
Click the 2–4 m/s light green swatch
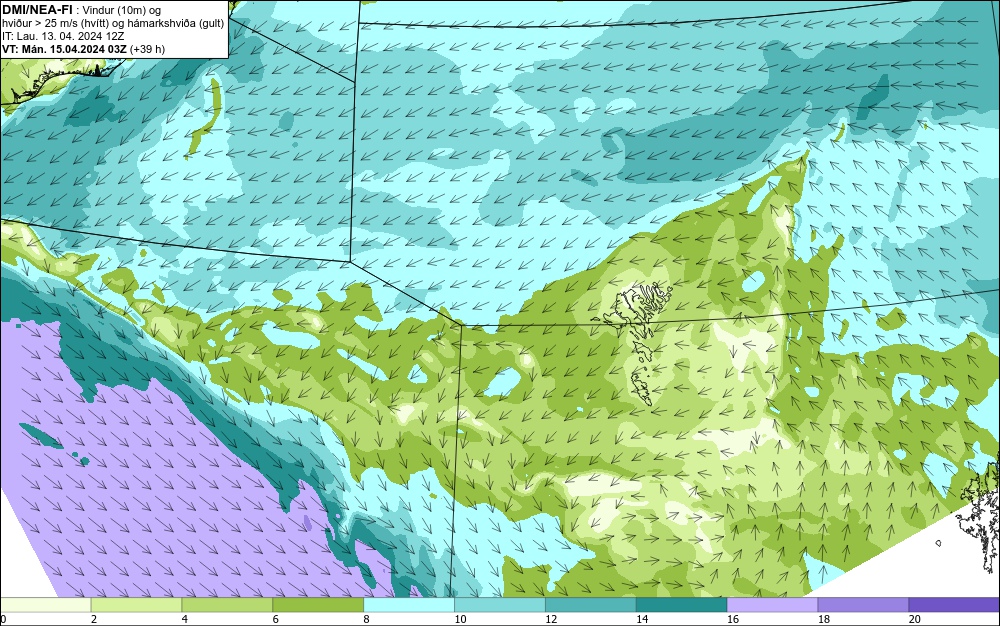(x=136, y=604)
